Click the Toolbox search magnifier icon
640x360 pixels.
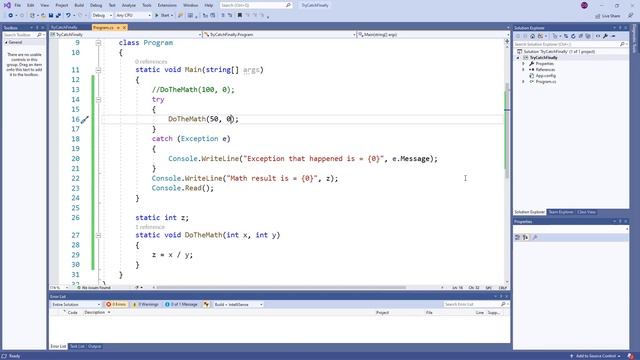point(39,35)
